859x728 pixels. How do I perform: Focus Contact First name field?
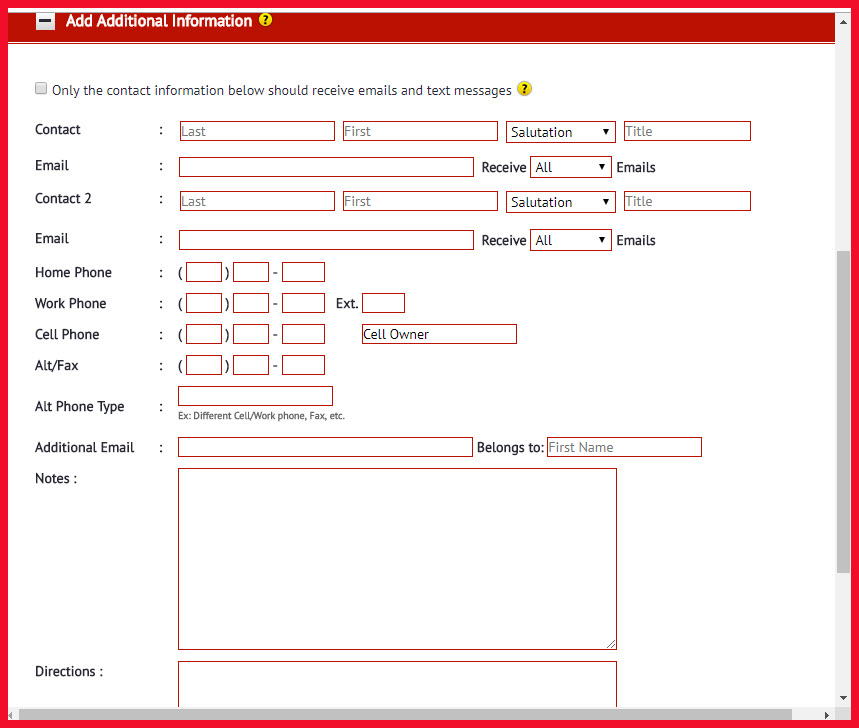(420, 131)
